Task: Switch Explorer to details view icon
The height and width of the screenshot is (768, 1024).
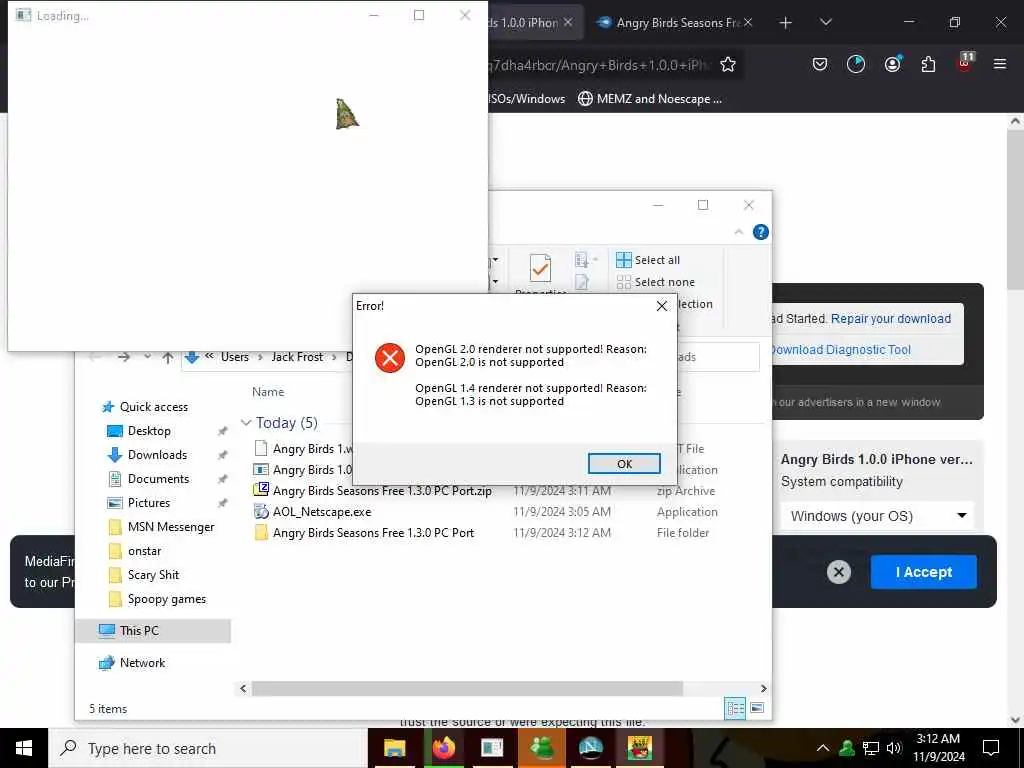Action: [735, 708]
